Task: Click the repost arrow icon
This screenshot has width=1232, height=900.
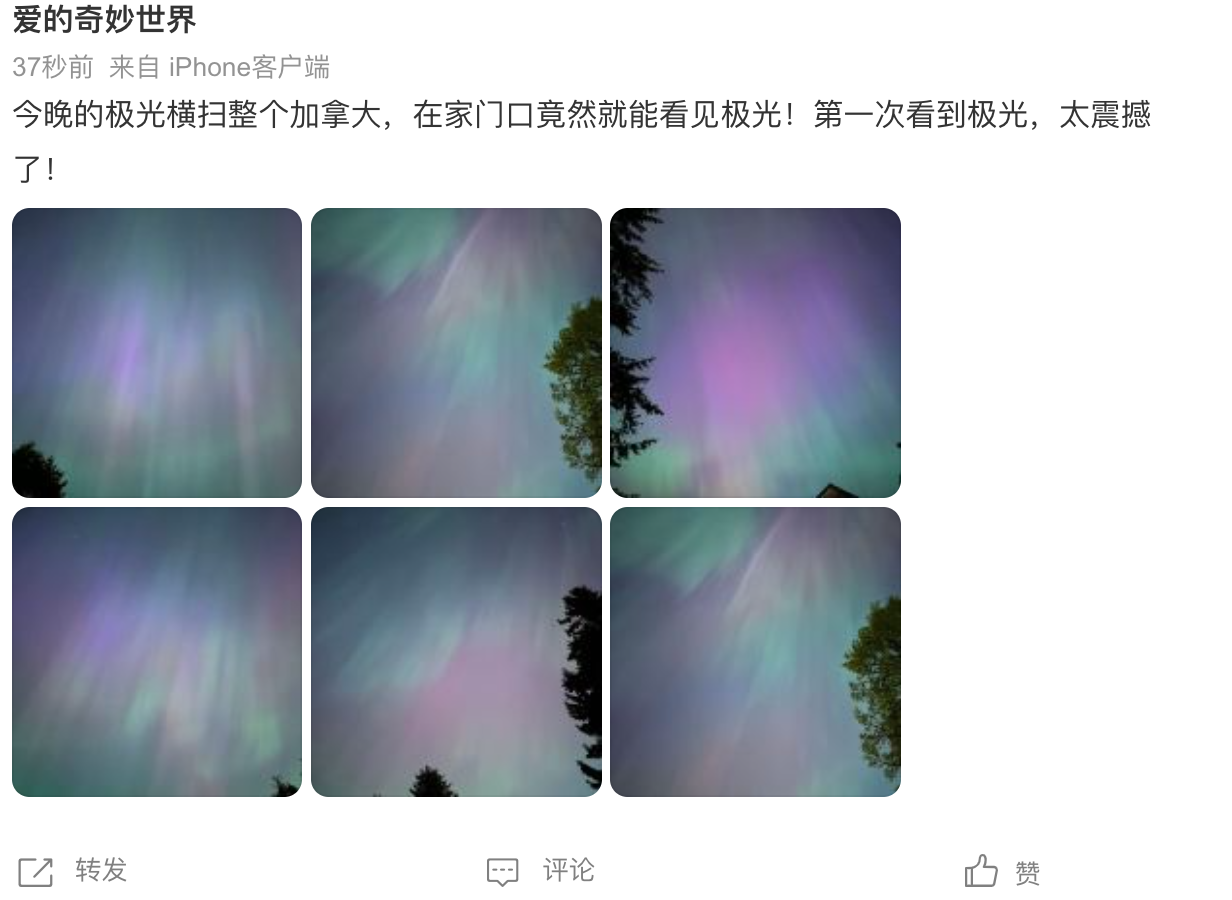Action: [36, 871]
